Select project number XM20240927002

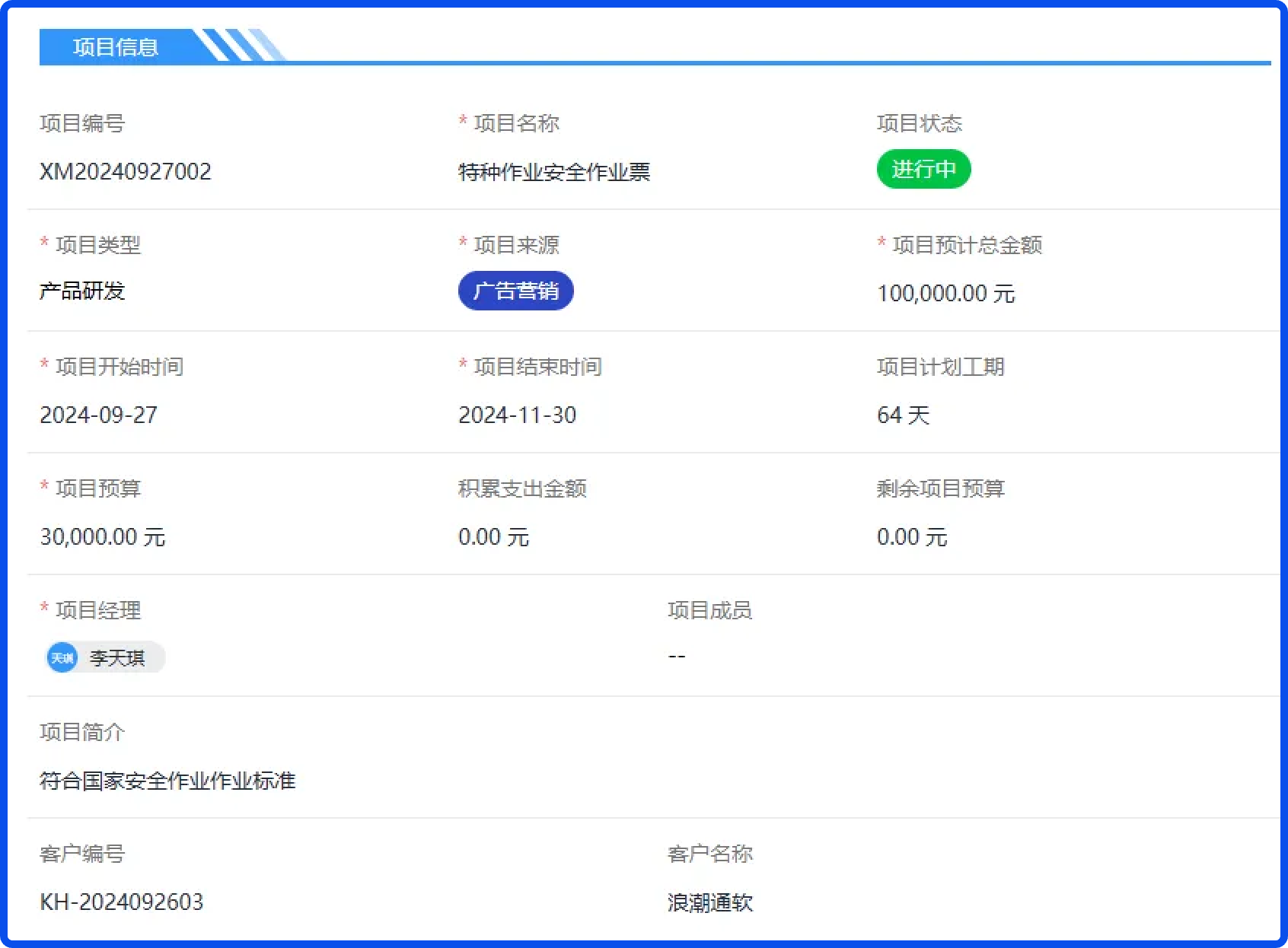pos(126,172)
